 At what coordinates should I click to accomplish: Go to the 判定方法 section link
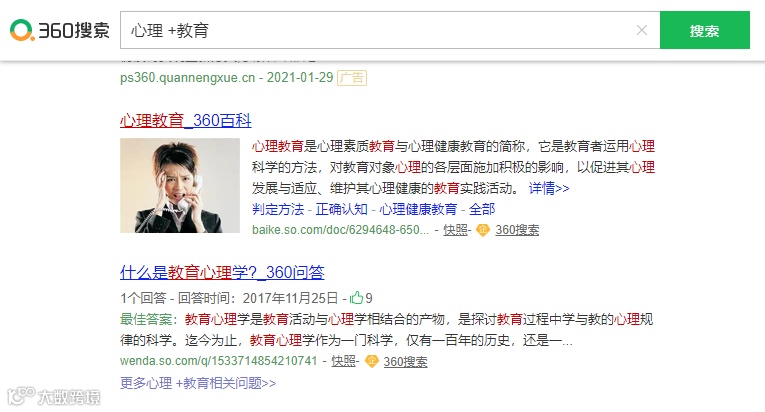pyautogui.click(x=278, y=209)
